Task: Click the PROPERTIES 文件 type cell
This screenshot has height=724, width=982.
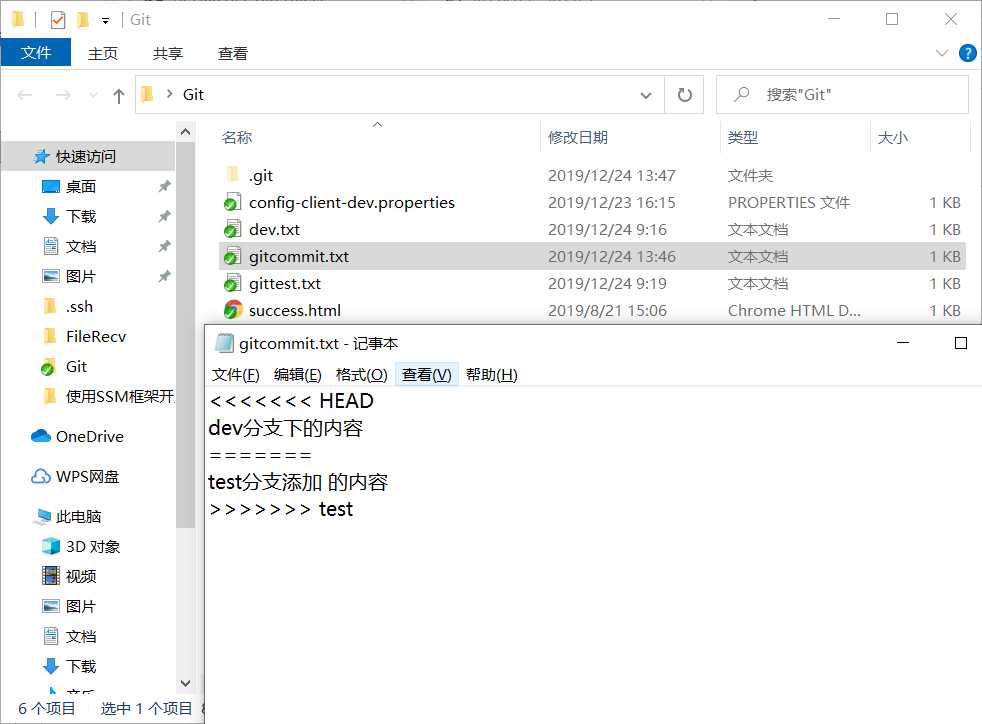Action: 788,202
